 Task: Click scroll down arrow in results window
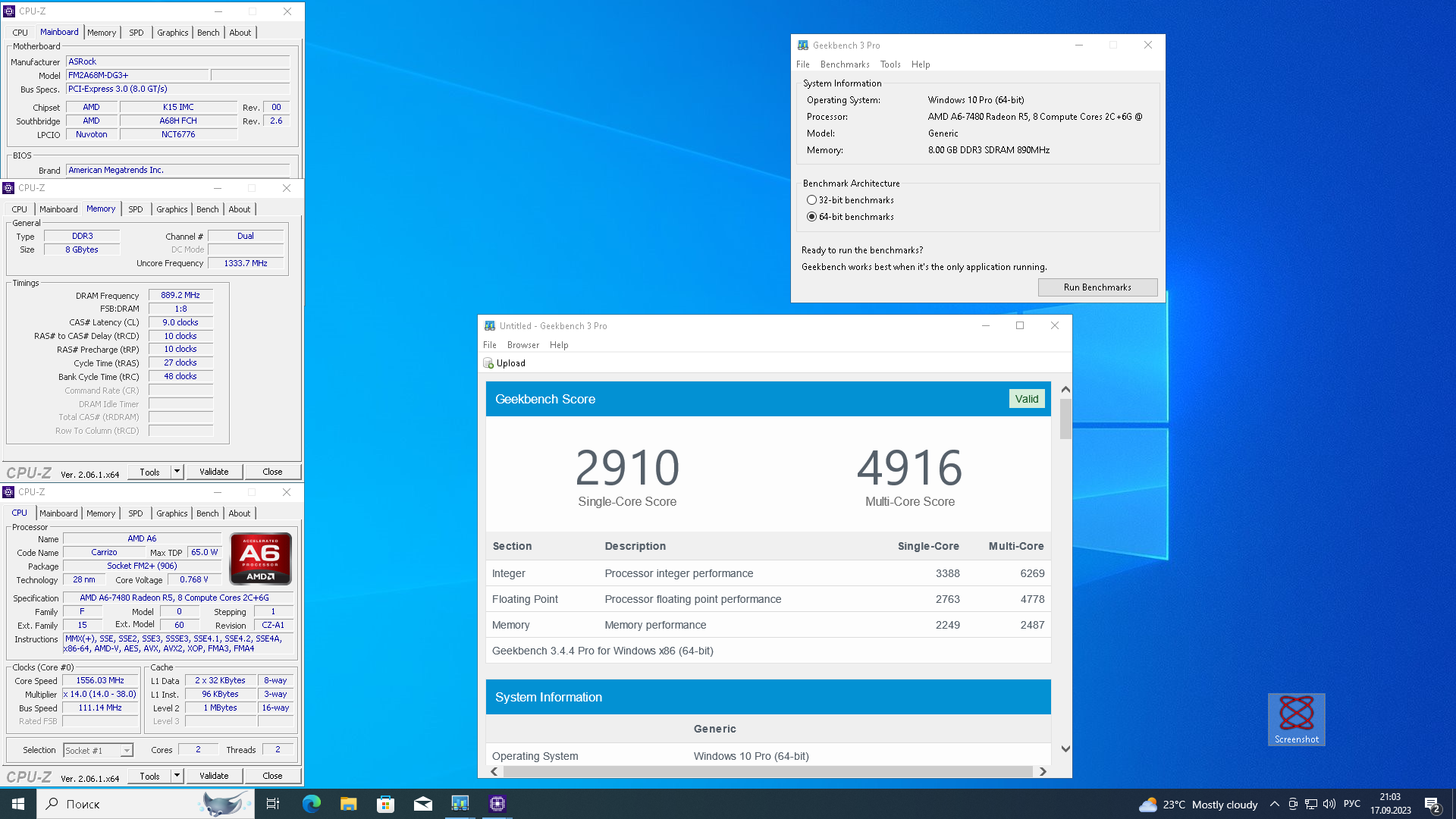point(1065,749)
